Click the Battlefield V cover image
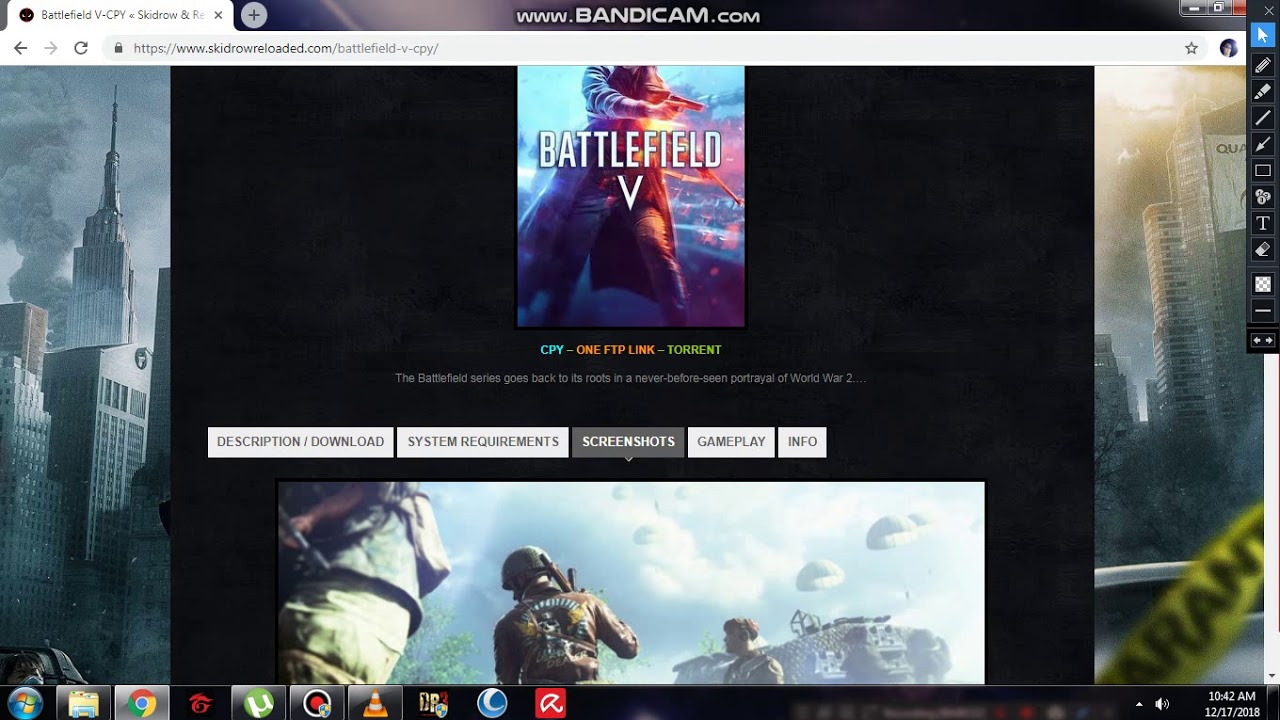 (631, 197)
